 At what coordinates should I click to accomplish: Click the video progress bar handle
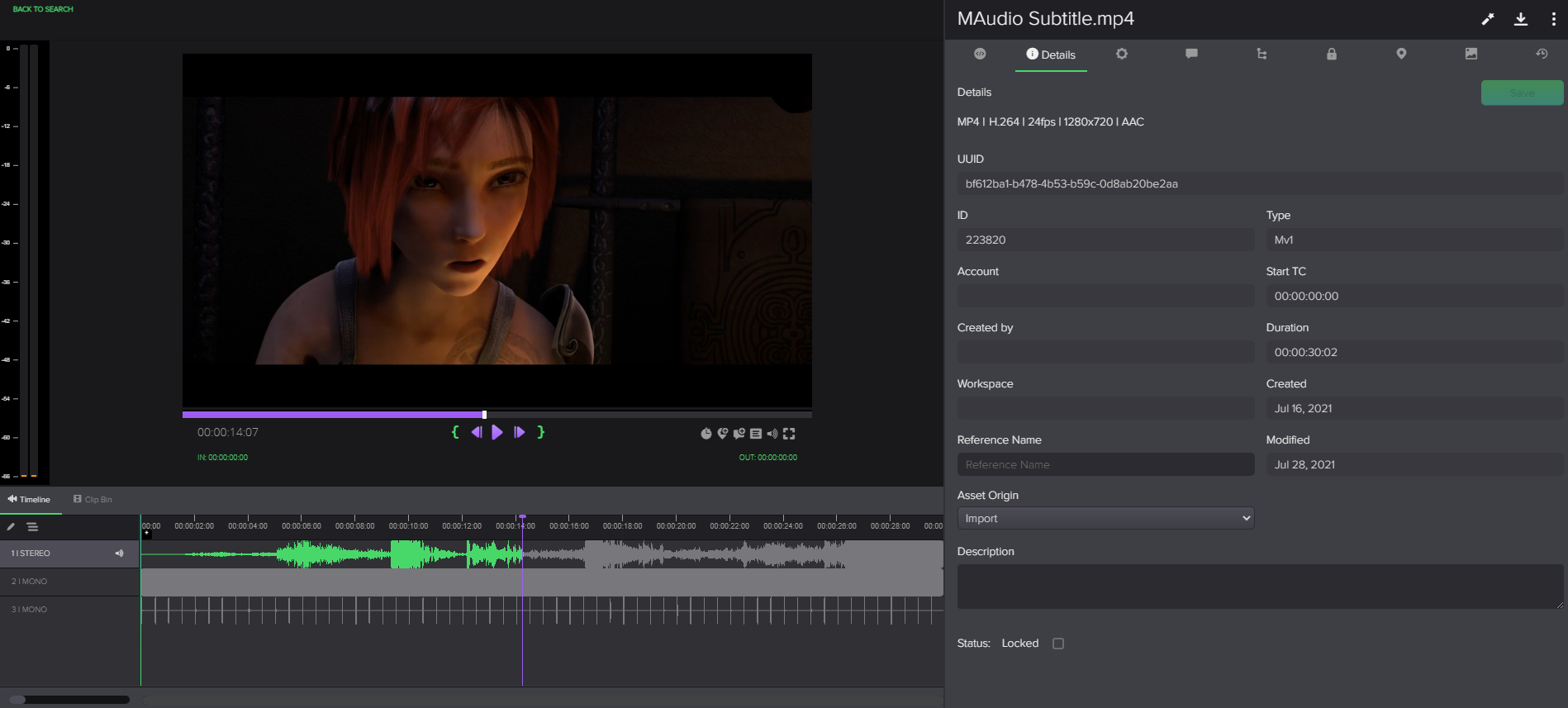point(484,415)
